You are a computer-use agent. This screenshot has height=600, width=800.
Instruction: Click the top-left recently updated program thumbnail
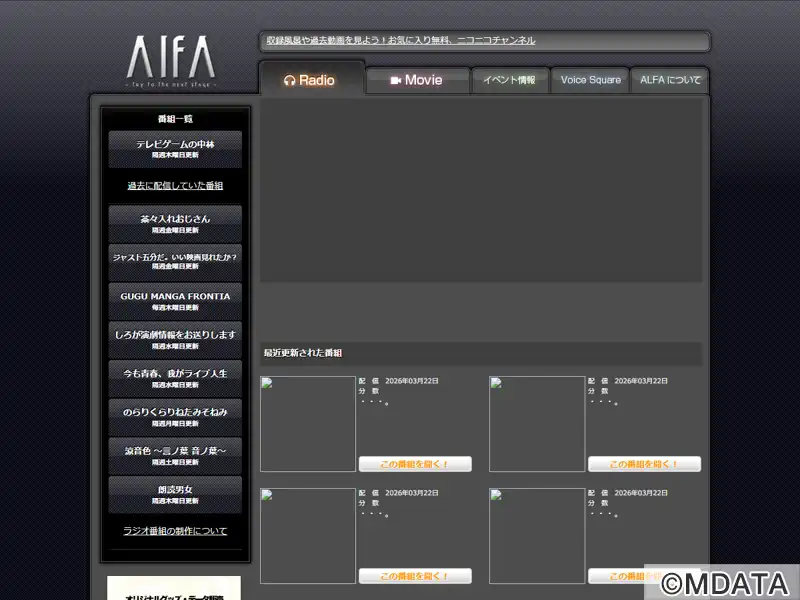[308, 424]
